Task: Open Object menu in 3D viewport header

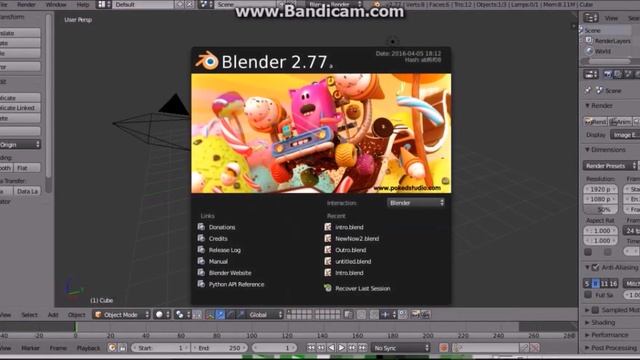Action: 76,315
